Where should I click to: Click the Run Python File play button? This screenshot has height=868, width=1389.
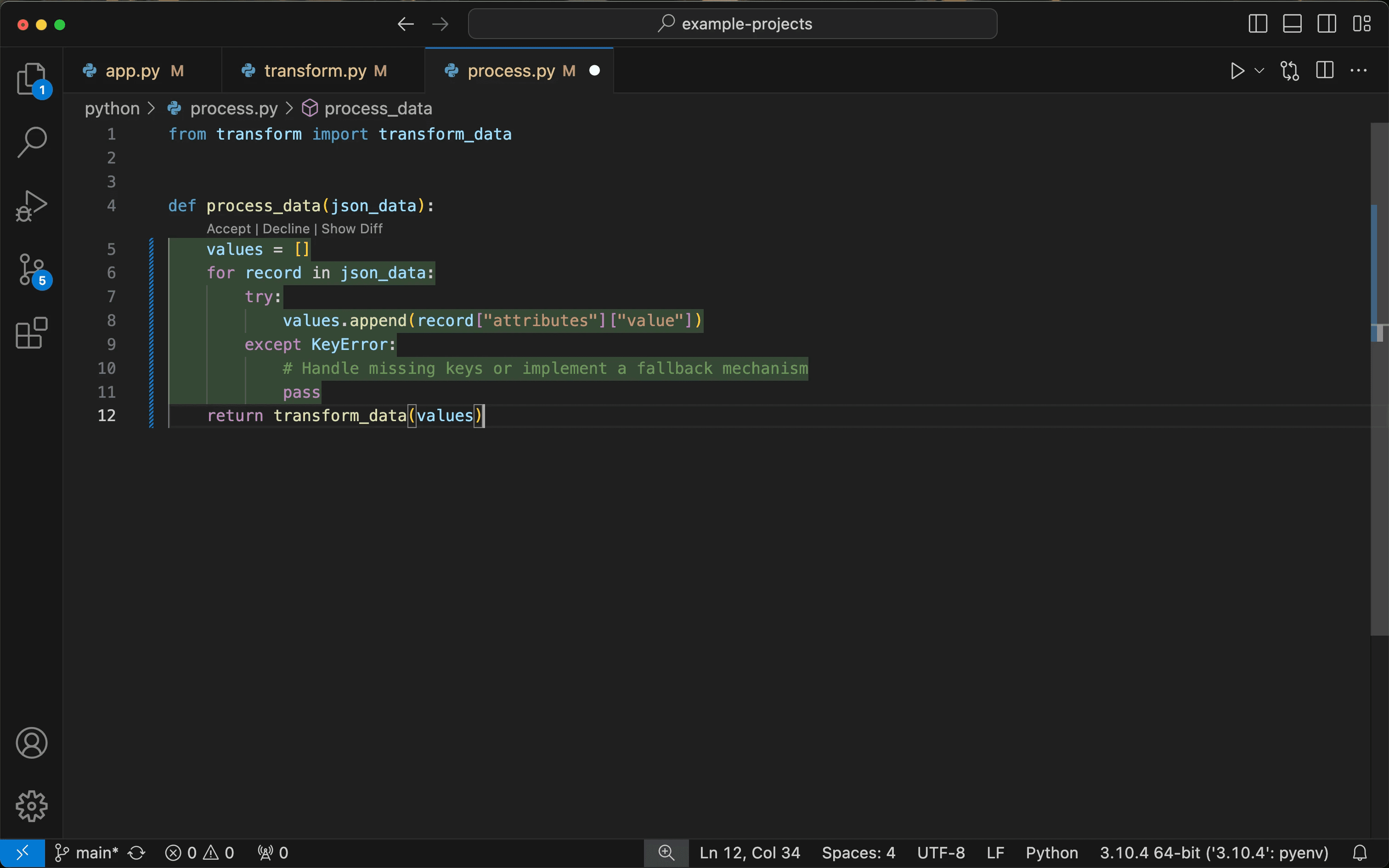(1237, 71)
